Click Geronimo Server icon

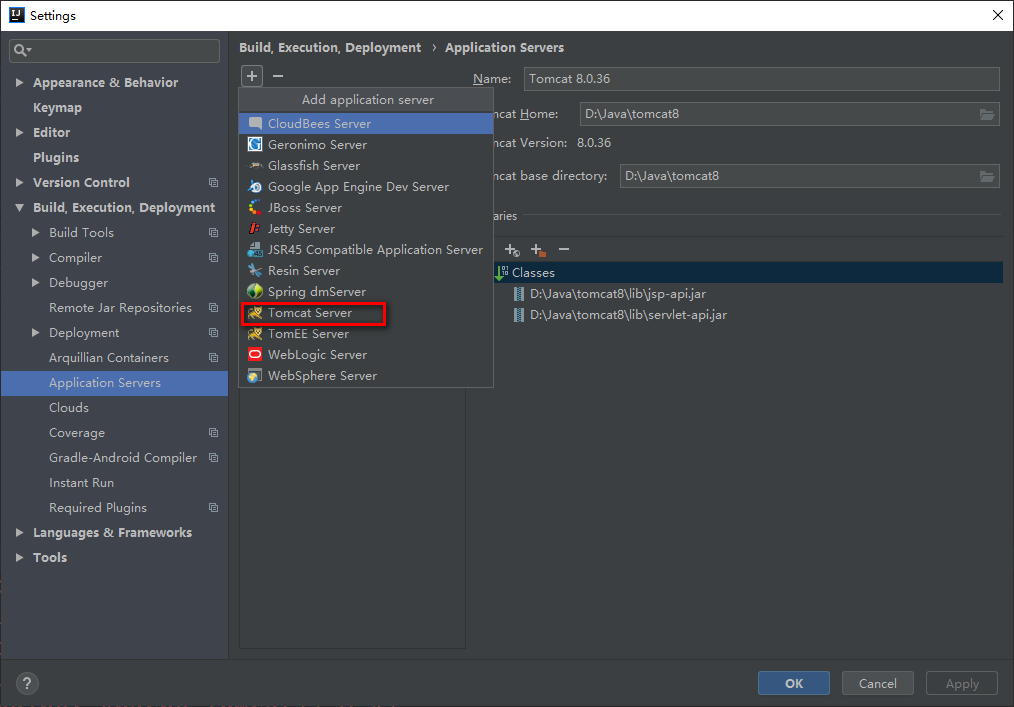[255, 144]
